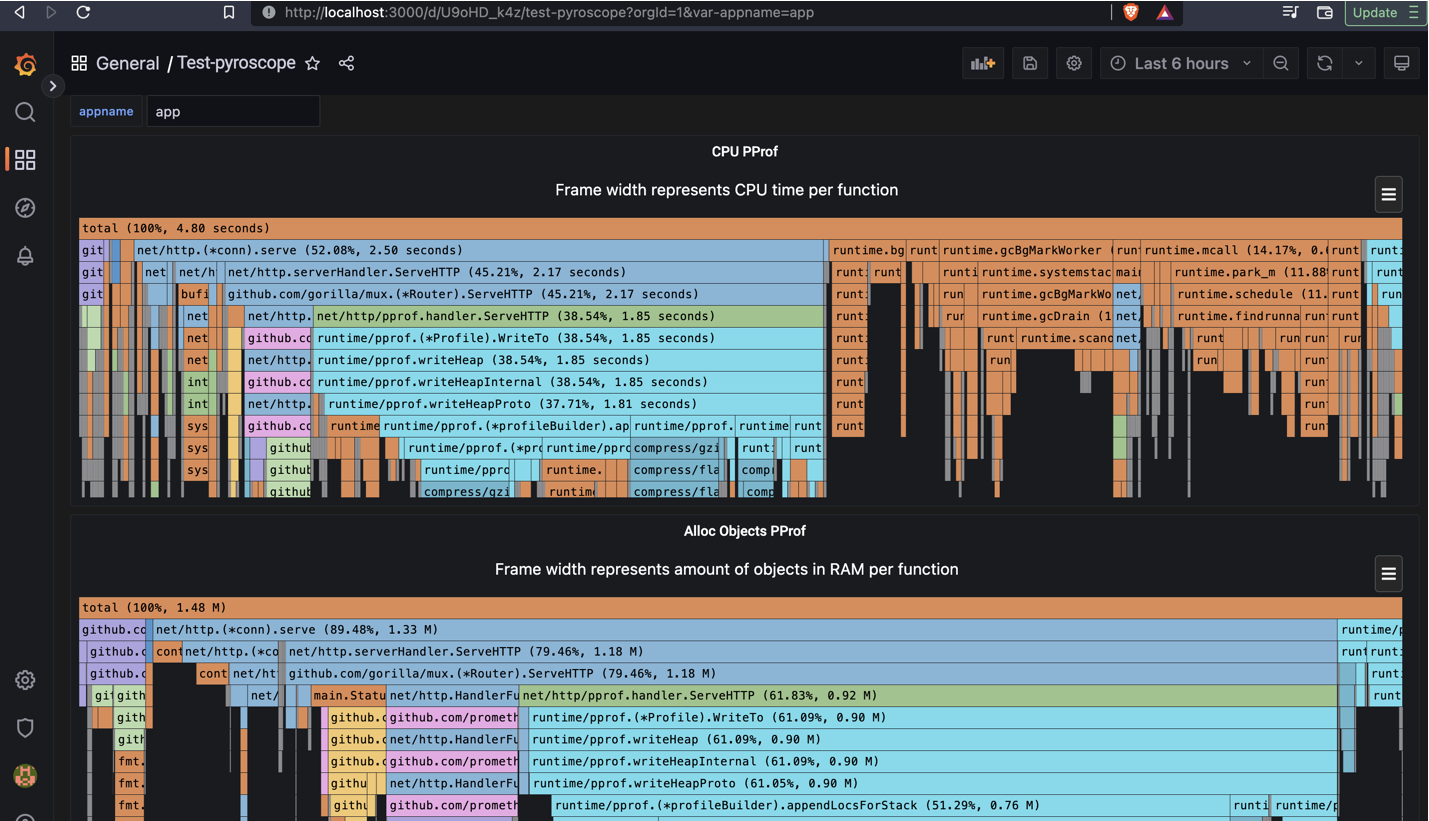Open Grafana search from the sidebar
This screenshot has width=1429, height=821.
coord(25,112)
